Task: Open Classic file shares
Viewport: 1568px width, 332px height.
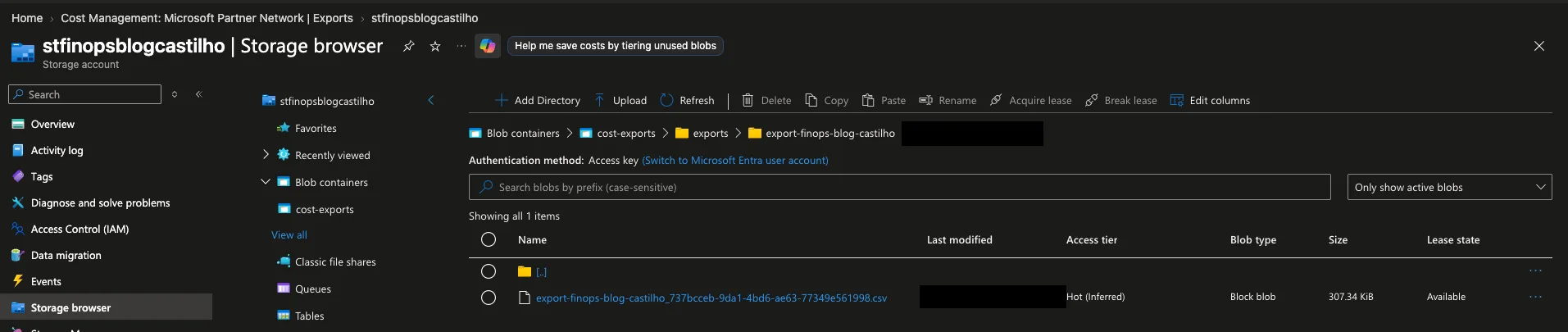Action: point(335,262)
